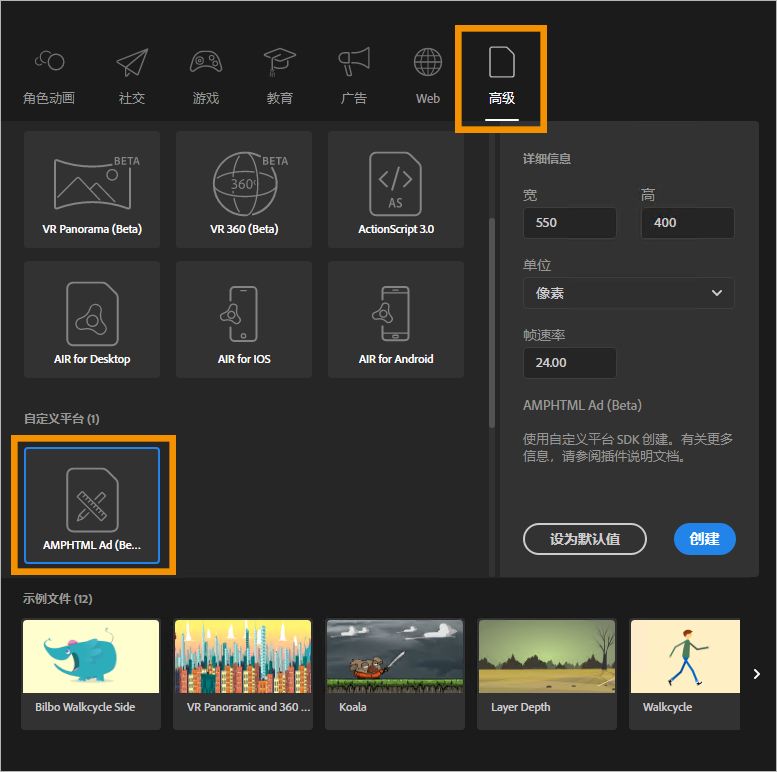Select AIR for iOS preset
This screenshot has width=777, height=772.
pos(244,320)
